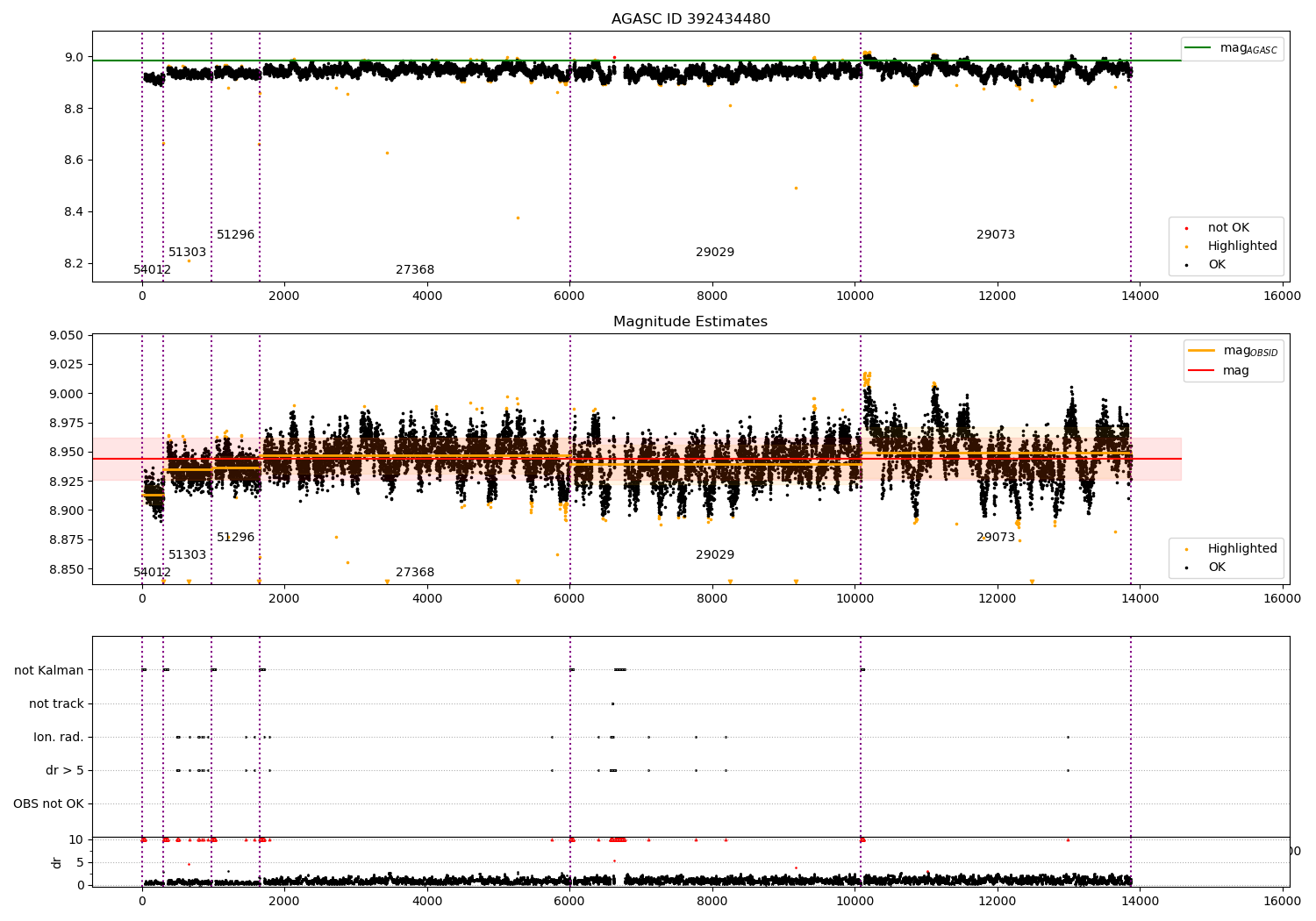Click y-tick 10 on the dr axis
This screenshot has width=1316, height=921.
(77, 840)
